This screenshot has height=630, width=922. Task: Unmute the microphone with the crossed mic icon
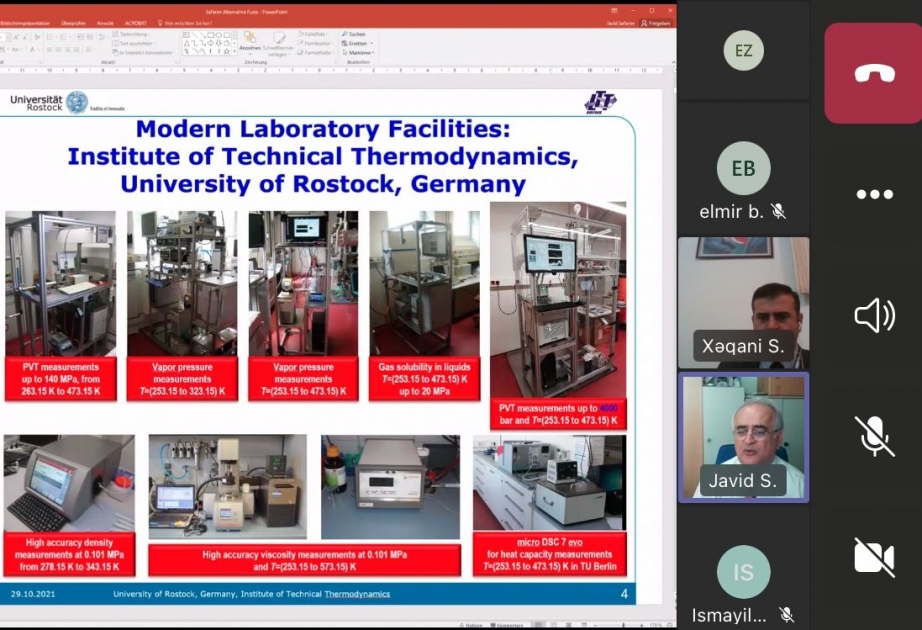(x=874, y=436)
